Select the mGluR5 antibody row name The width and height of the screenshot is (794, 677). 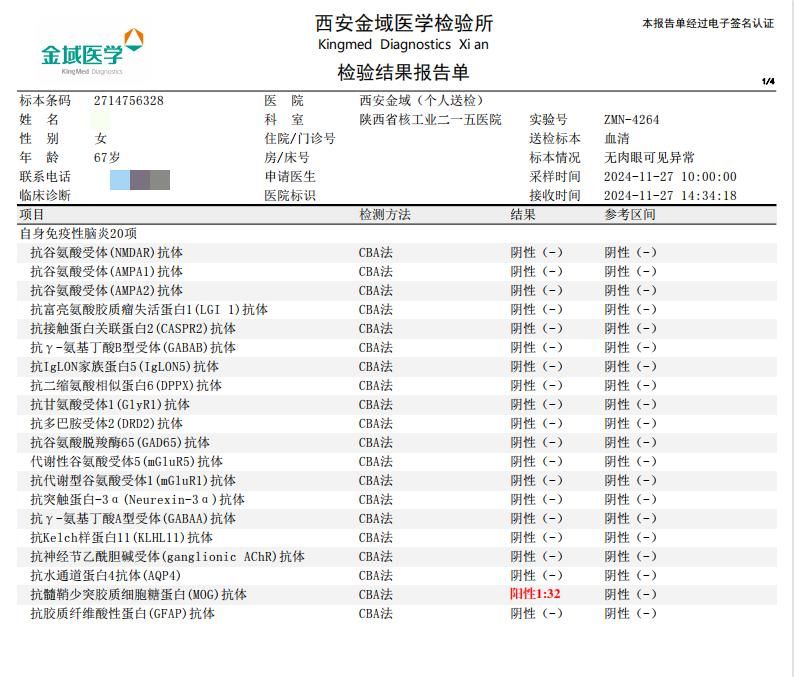[126, 461]
